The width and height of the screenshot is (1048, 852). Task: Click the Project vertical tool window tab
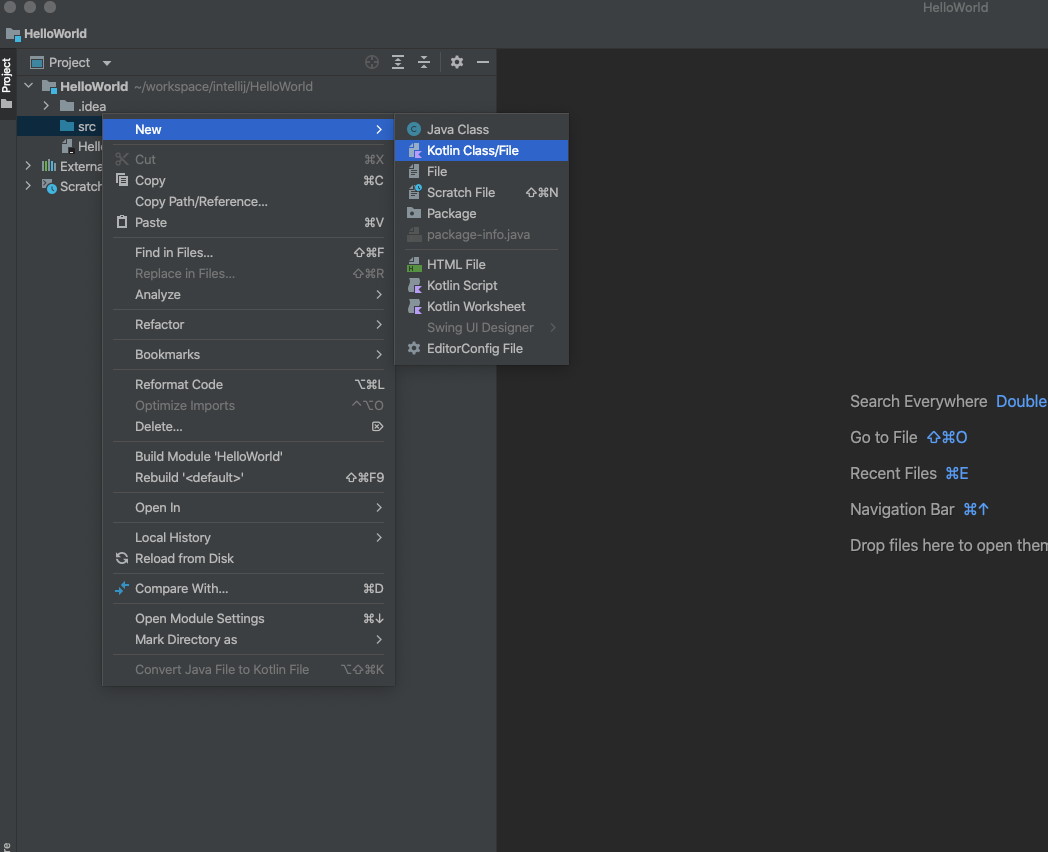(x=7, y=84)
